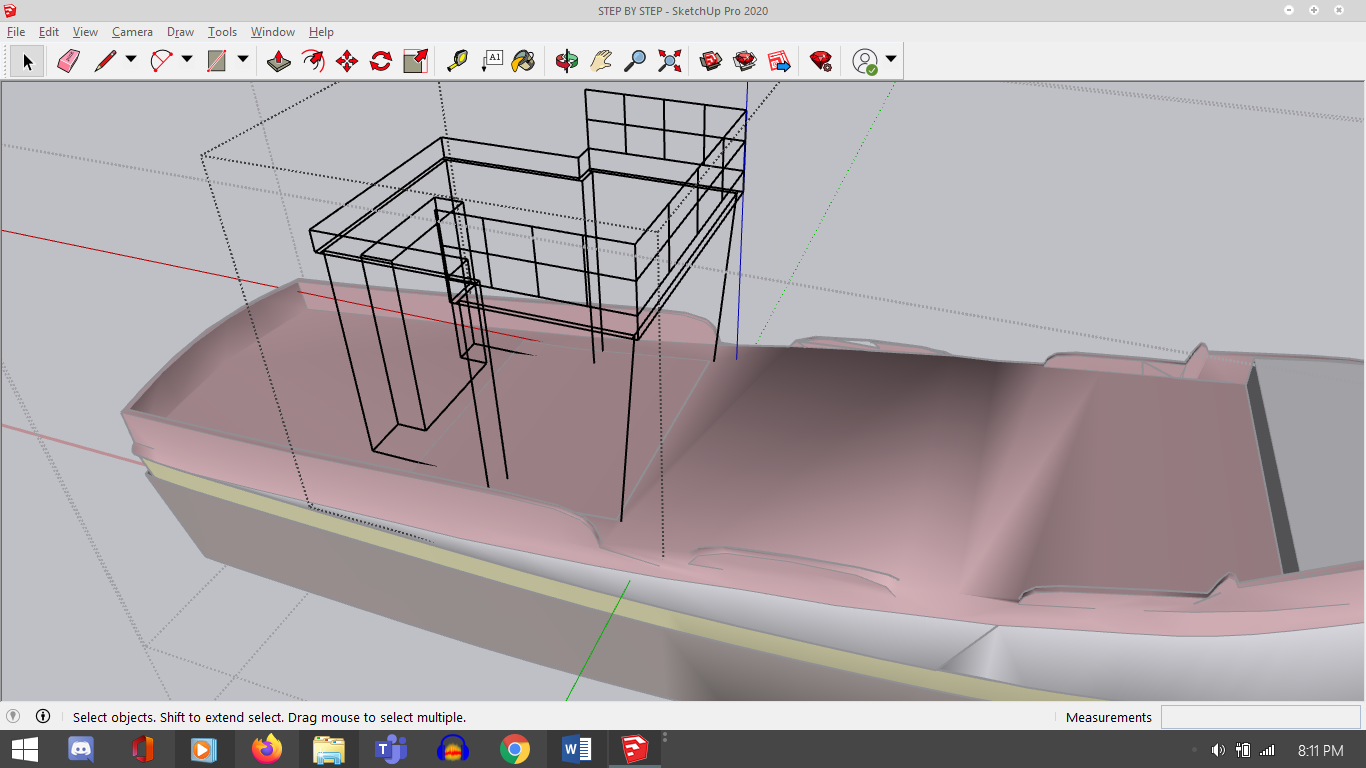Viewport: 1366px width, 768px height.
Task: Click the 8:11 PM clock
Action: 1320,750
